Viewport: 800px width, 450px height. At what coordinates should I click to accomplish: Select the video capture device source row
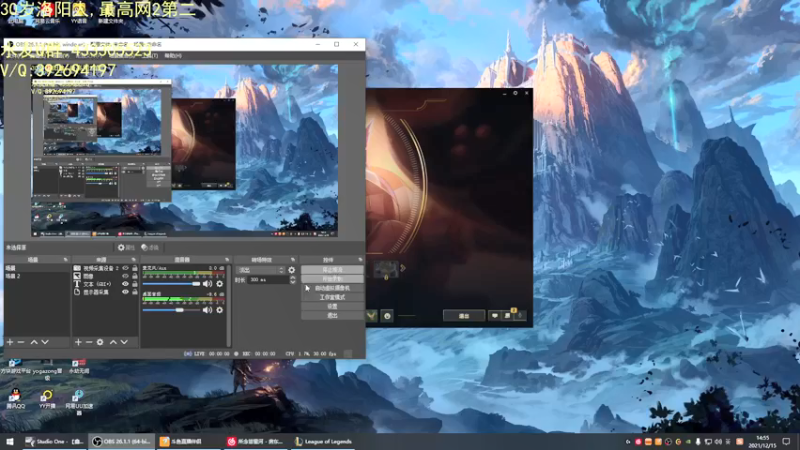[106, 268]
